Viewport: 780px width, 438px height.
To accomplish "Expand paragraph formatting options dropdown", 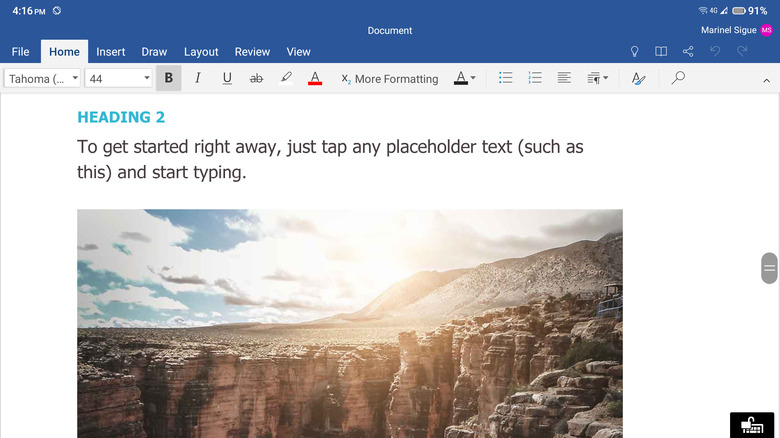I will coord(597,78).
